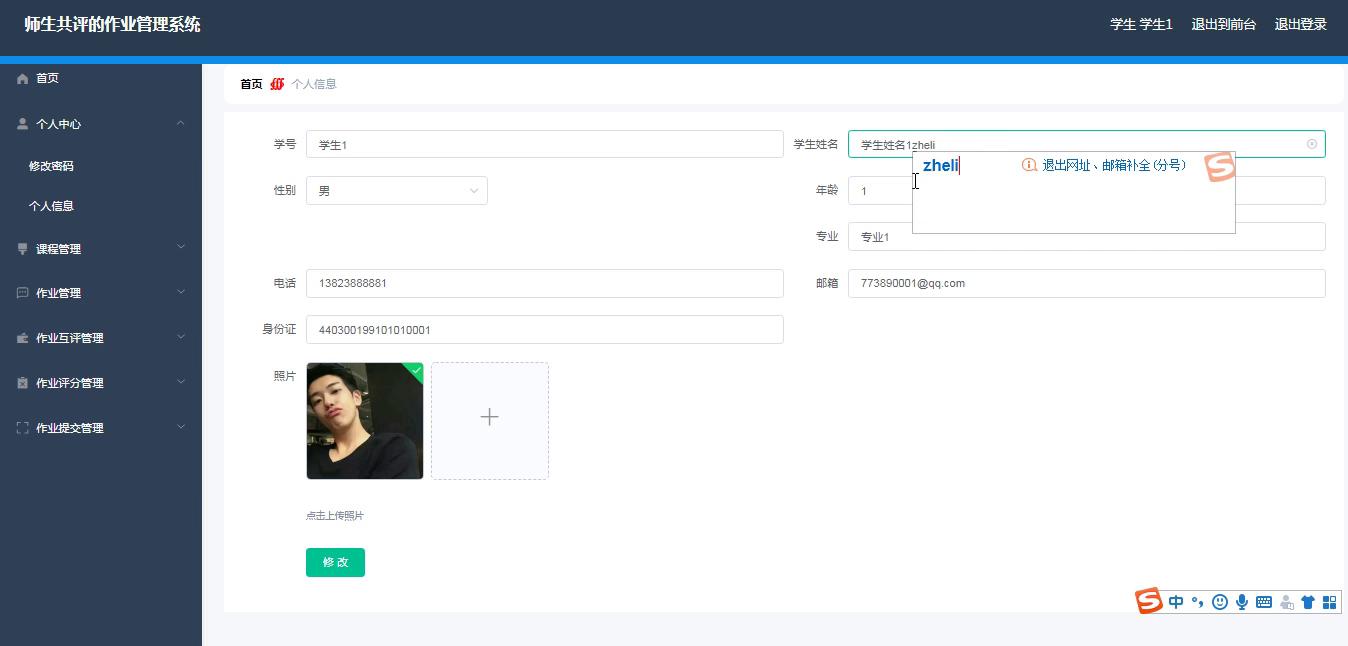Toggle Sogou punctuation mode button
Viewport: 1348px width, 646px height.
[x=1197, y=602]
